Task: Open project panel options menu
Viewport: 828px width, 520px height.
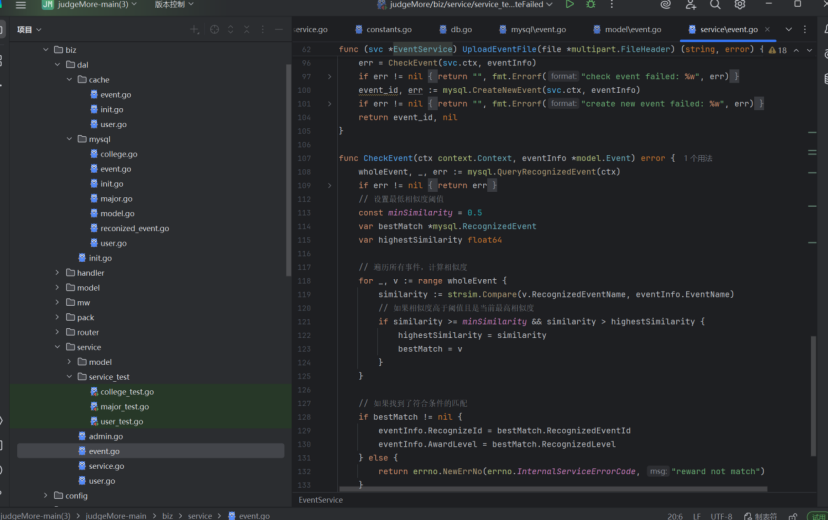Action: (x=262, y=30)
